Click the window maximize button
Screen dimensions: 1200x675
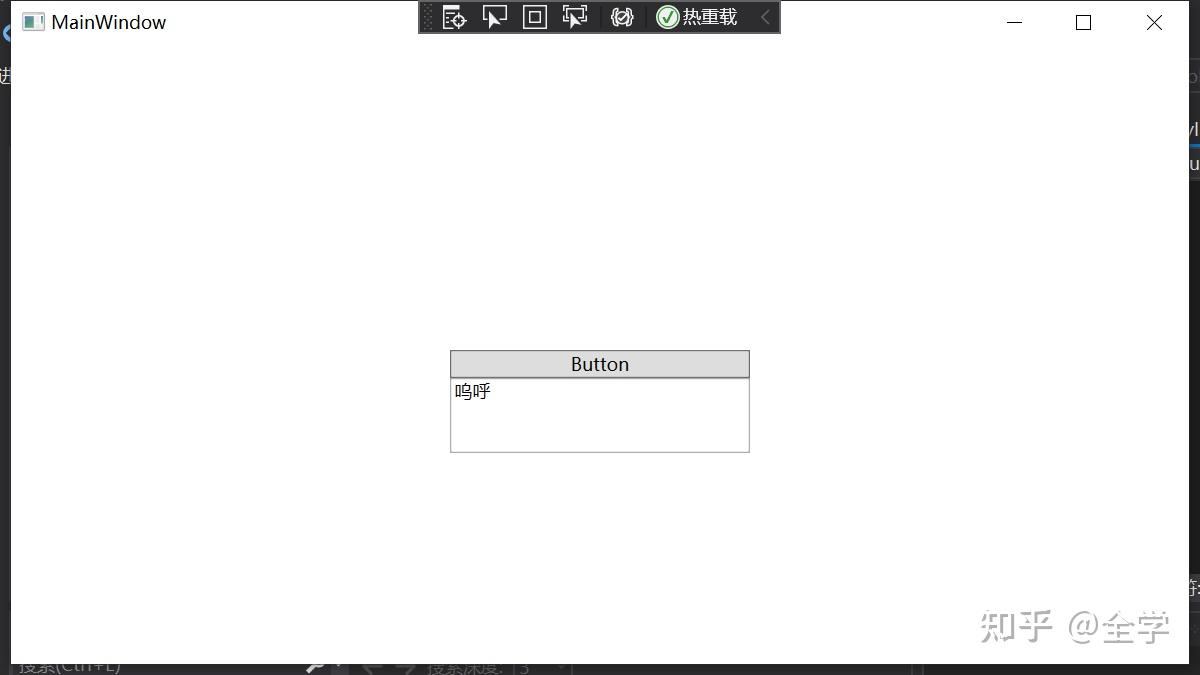pyautogui.click(x=1083, y=22)
